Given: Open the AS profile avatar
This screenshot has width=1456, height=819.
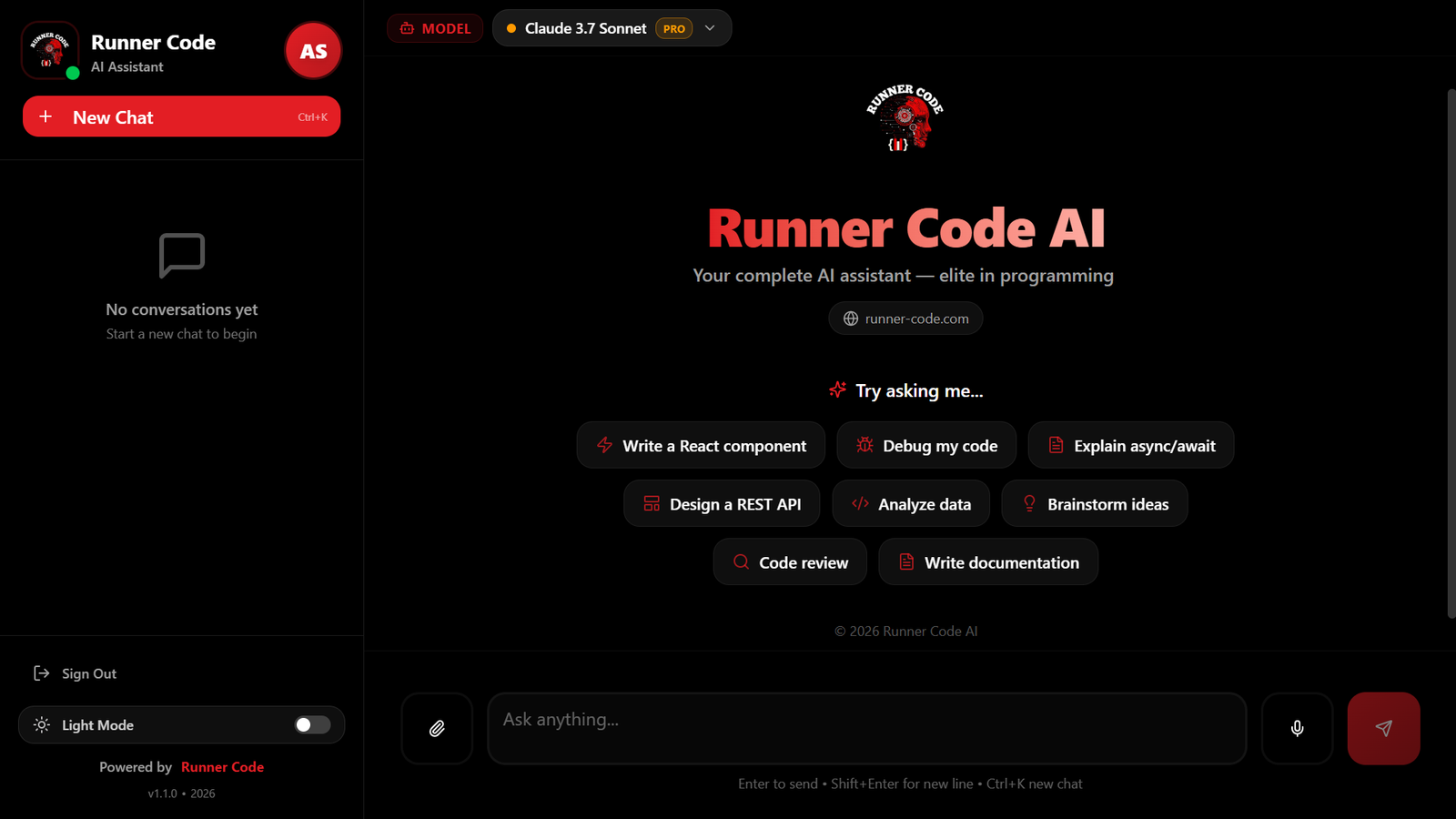Looking at the screenshot, I should pyautogui.click(x=312, y=50).
